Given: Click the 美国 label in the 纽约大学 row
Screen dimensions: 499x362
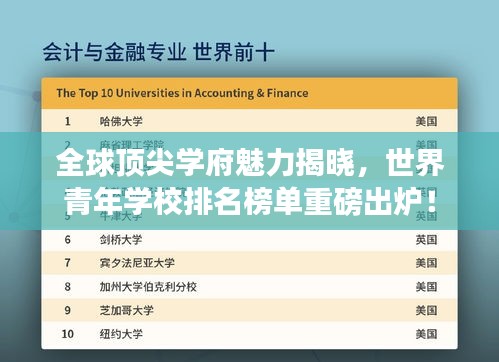Looking at the screenshot, I should (x=426, y=334).
